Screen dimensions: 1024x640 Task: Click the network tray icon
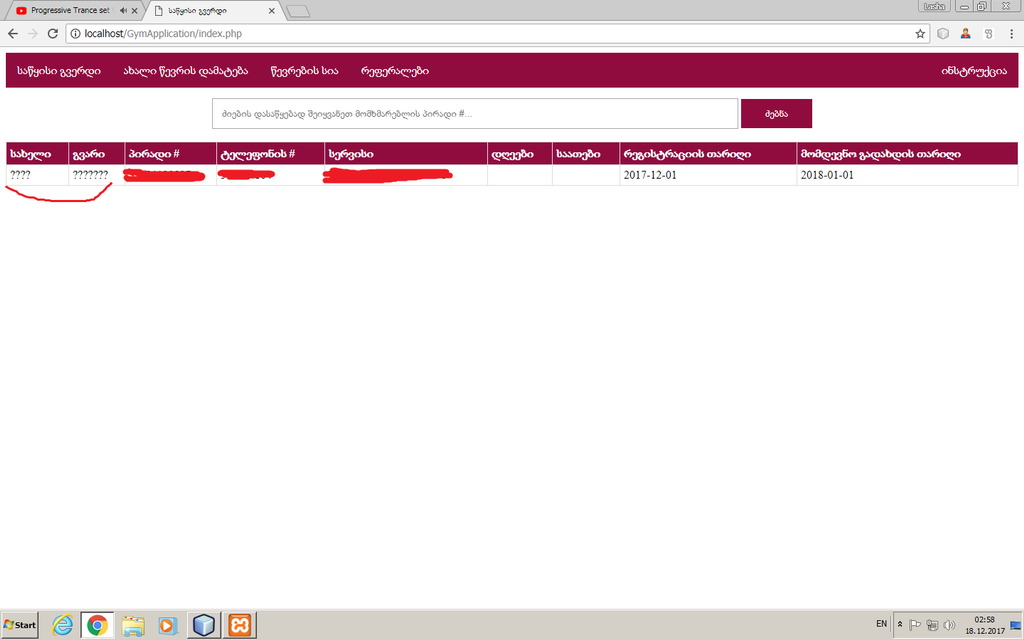[x=933, y=625]
